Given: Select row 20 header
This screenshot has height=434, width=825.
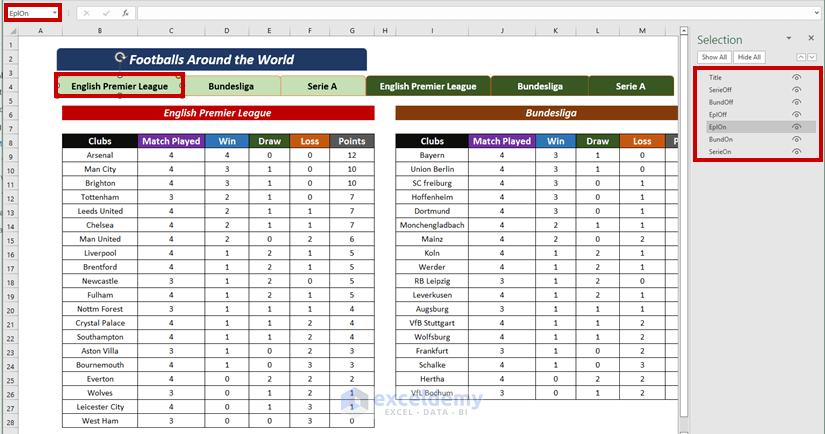Looking at the screenshot, I should click(11, 310).
